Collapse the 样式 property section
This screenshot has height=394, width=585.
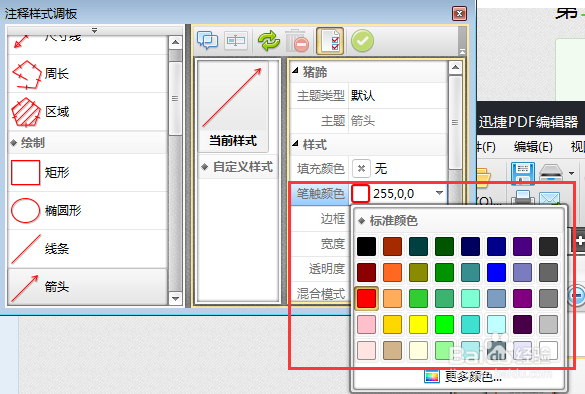click(x=295, y=143)
